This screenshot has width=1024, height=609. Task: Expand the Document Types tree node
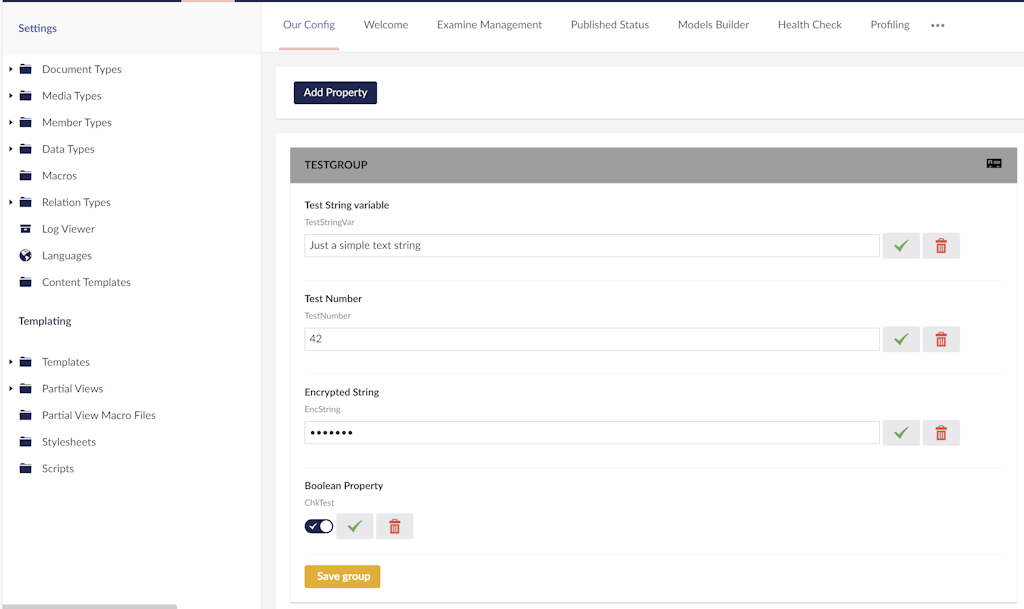(x=10, y=69)
